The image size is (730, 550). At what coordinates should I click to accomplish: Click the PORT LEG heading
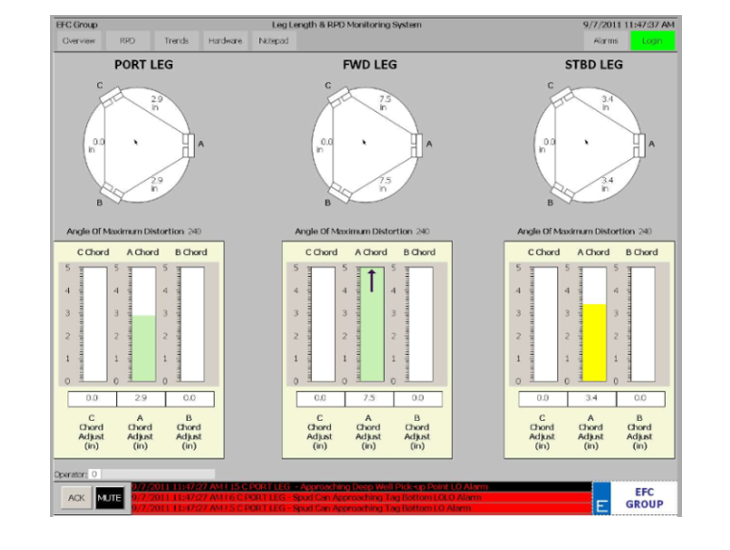pos(143,65)
